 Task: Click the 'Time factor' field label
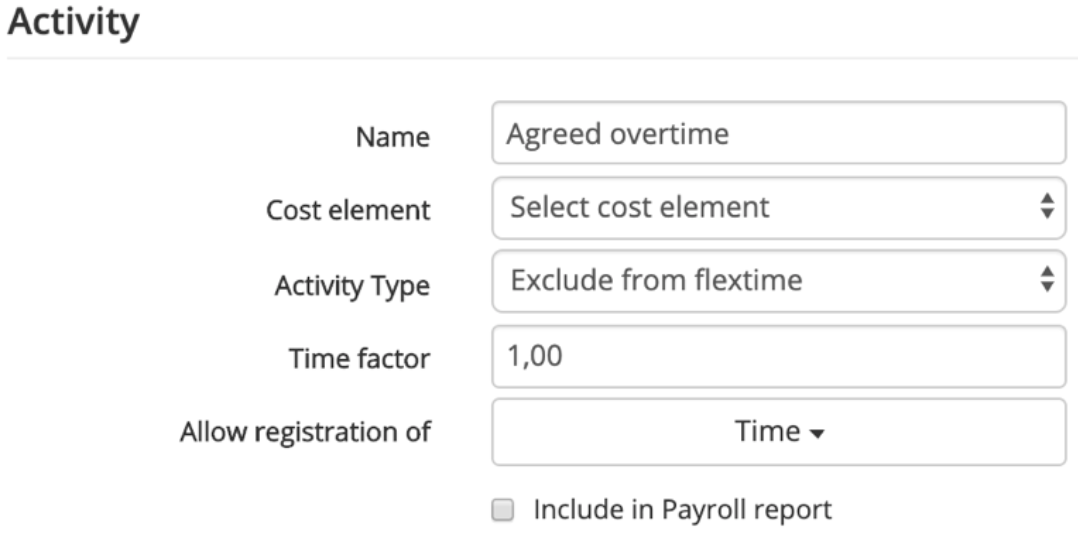360,359
